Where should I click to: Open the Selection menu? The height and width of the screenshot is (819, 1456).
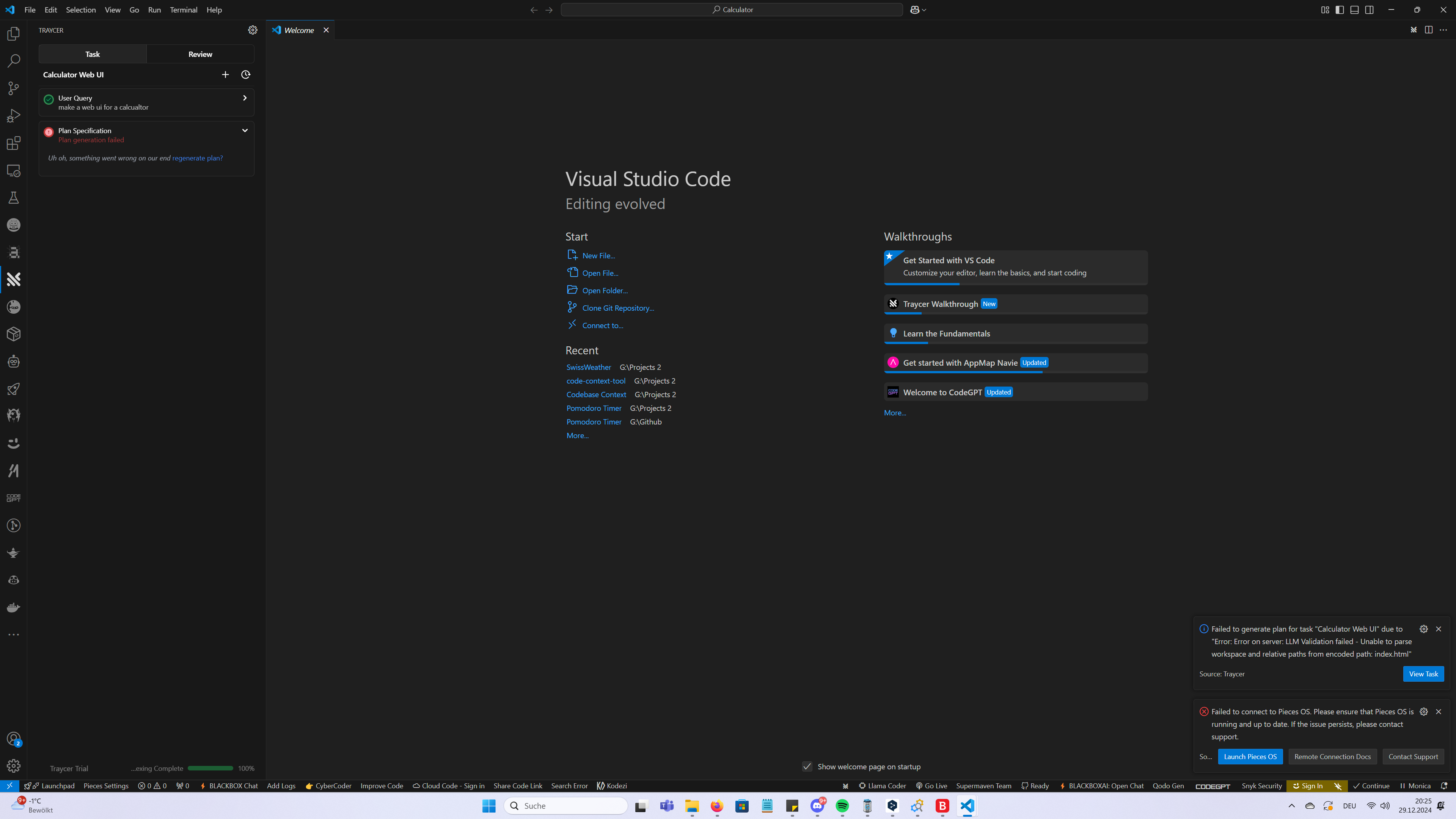point(81,9)
